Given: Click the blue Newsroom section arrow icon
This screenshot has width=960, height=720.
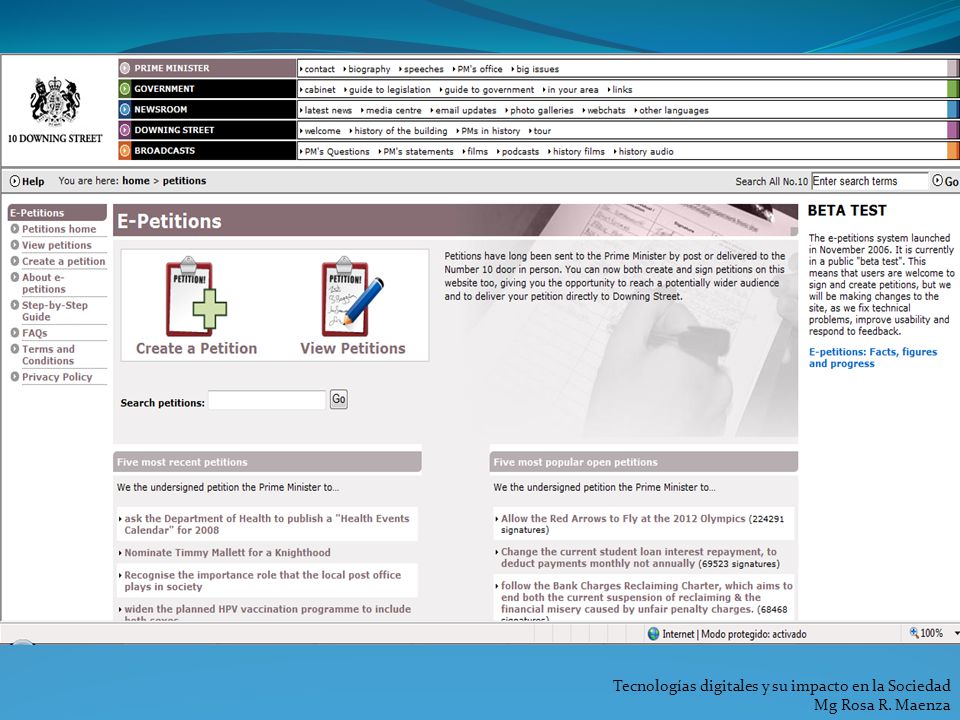Looking at the screenshot, I should [125, 109].
